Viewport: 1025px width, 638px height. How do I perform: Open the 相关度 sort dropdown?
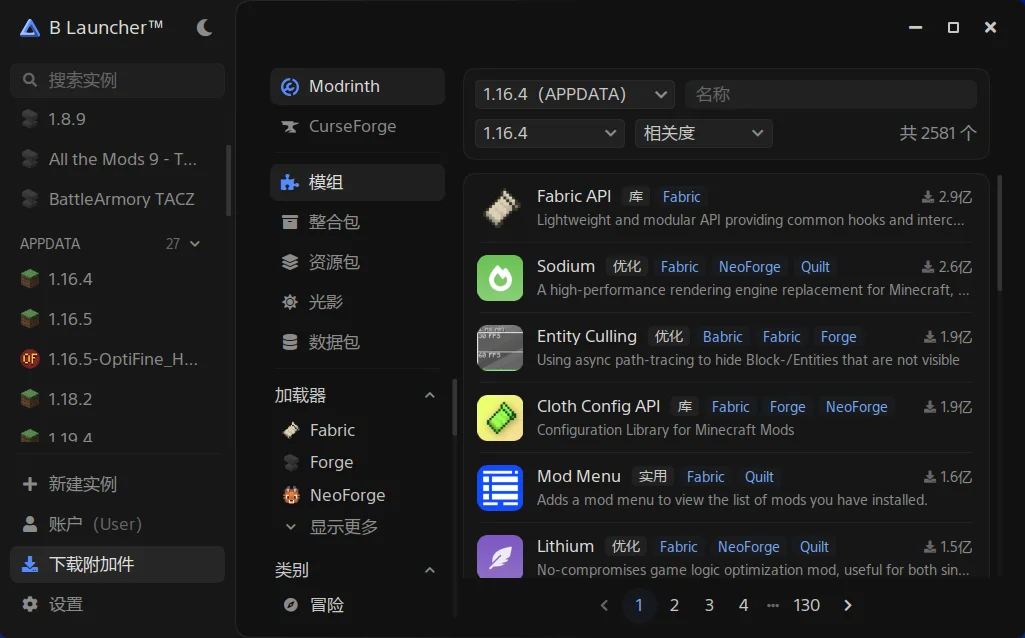tap(703, 133)
